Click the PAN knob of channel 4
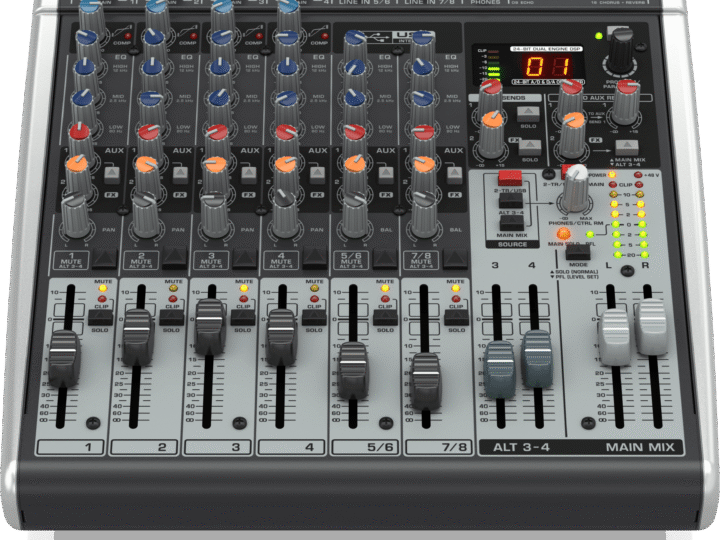 (285, 216)
